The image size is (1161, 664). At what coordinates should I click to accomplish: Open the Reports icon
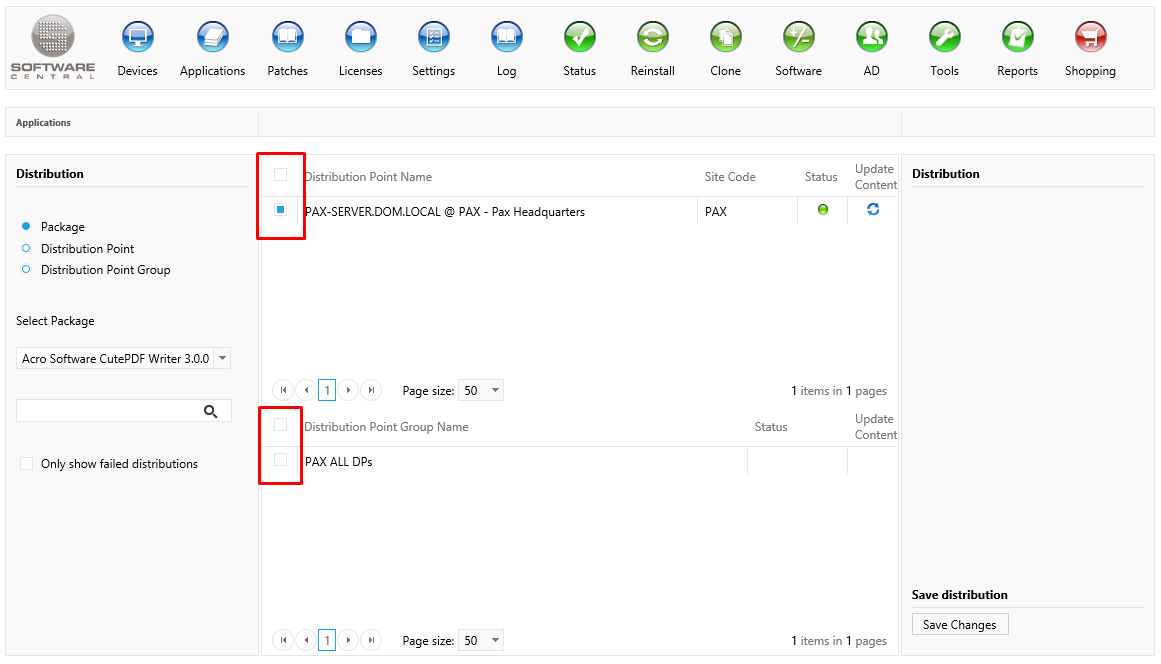click(1017, 39)
